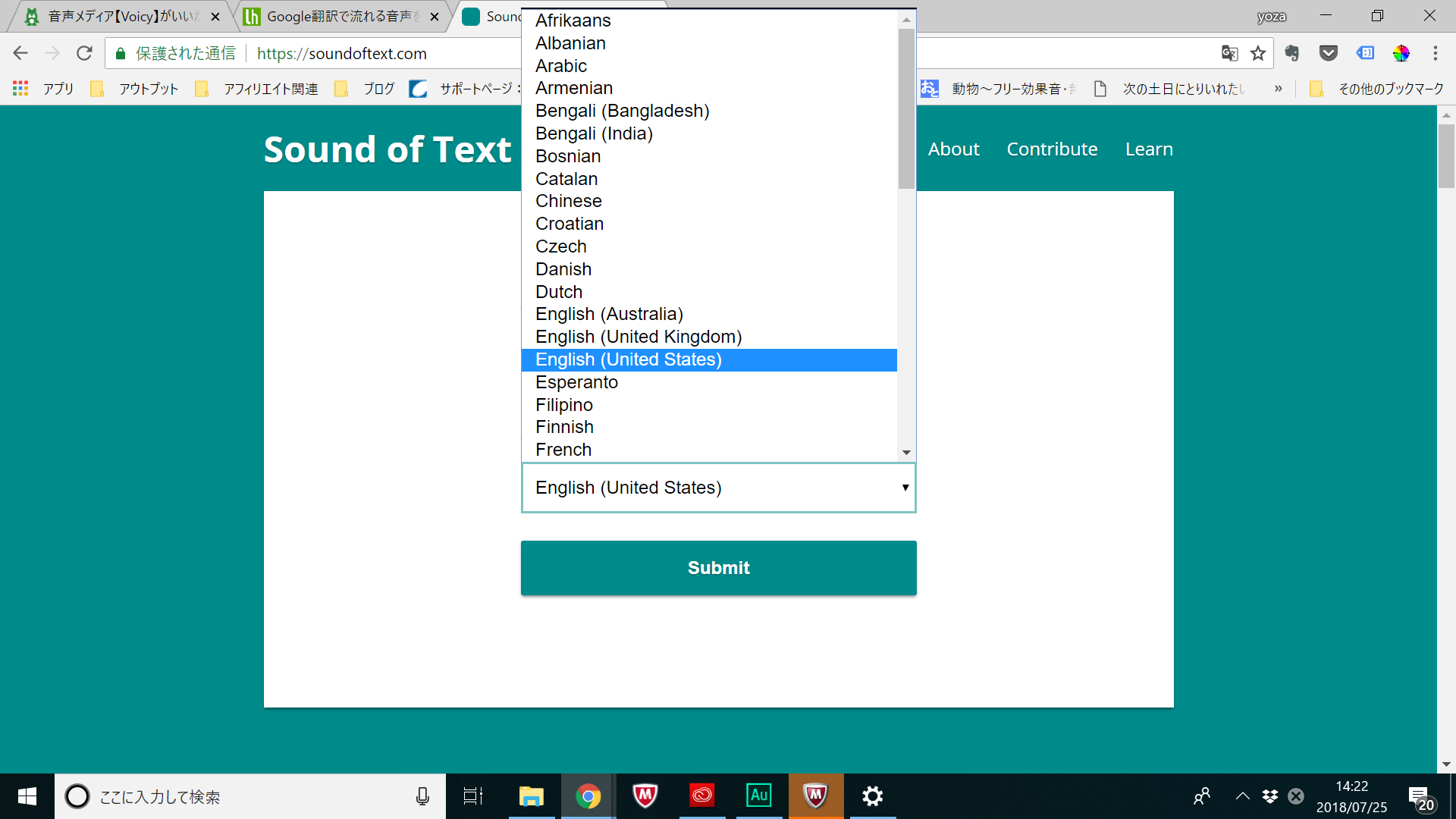Image resolution: width=1456 pixels, height=819 pixels.
Task: Pick Finnish from the language list
Action: [709, 427]
